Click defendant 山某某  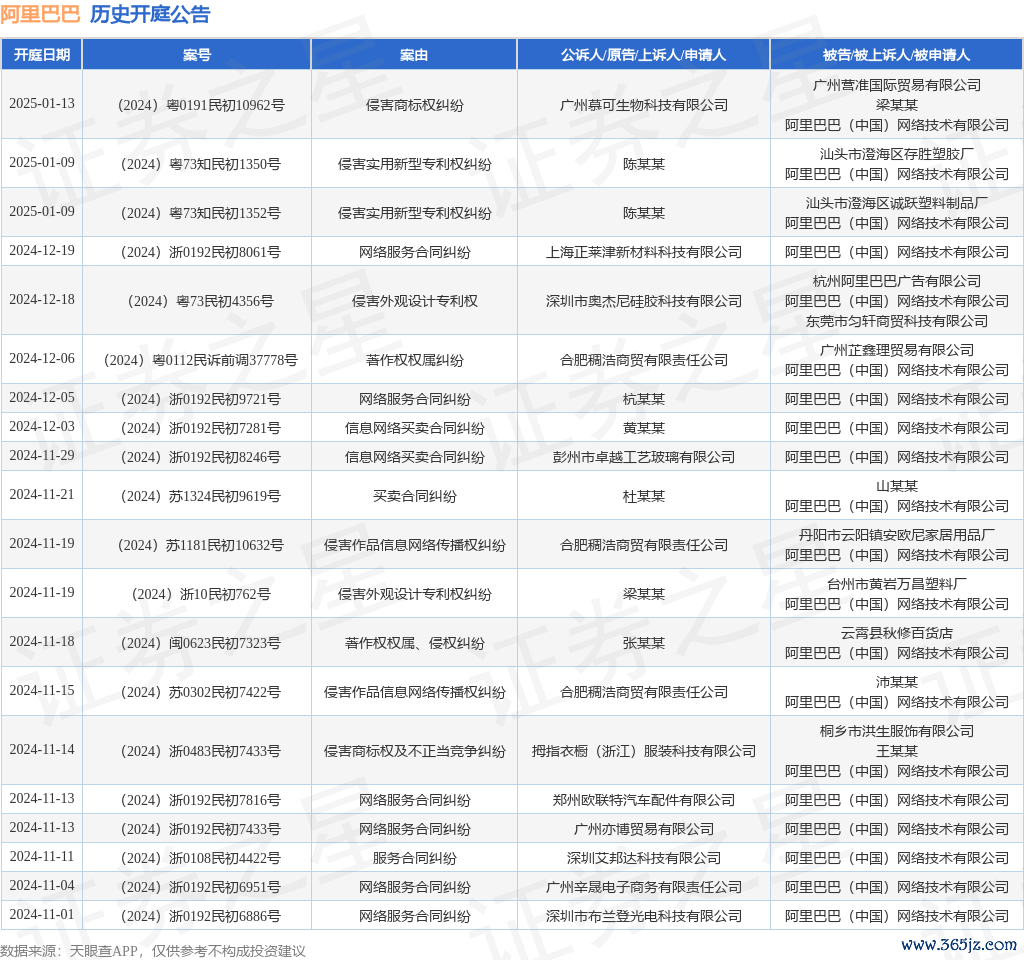click(897, 486)
